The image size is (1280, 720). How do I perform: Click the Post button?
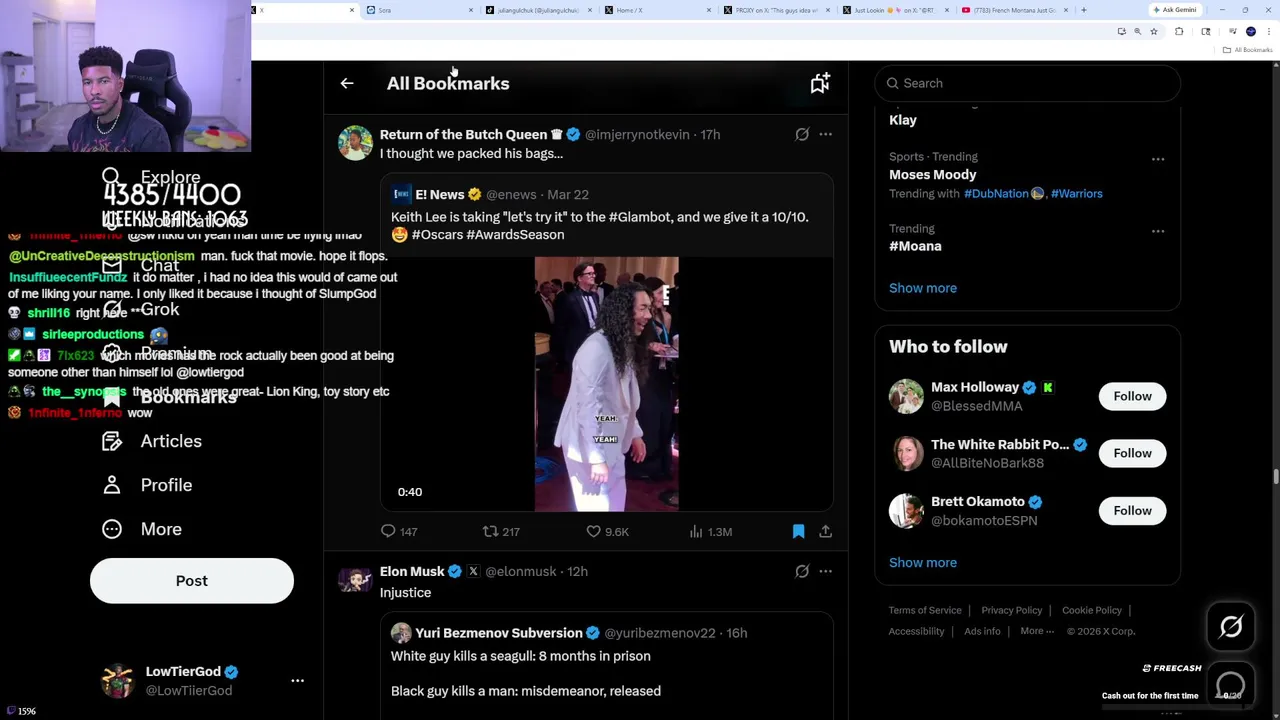(192, 581)
